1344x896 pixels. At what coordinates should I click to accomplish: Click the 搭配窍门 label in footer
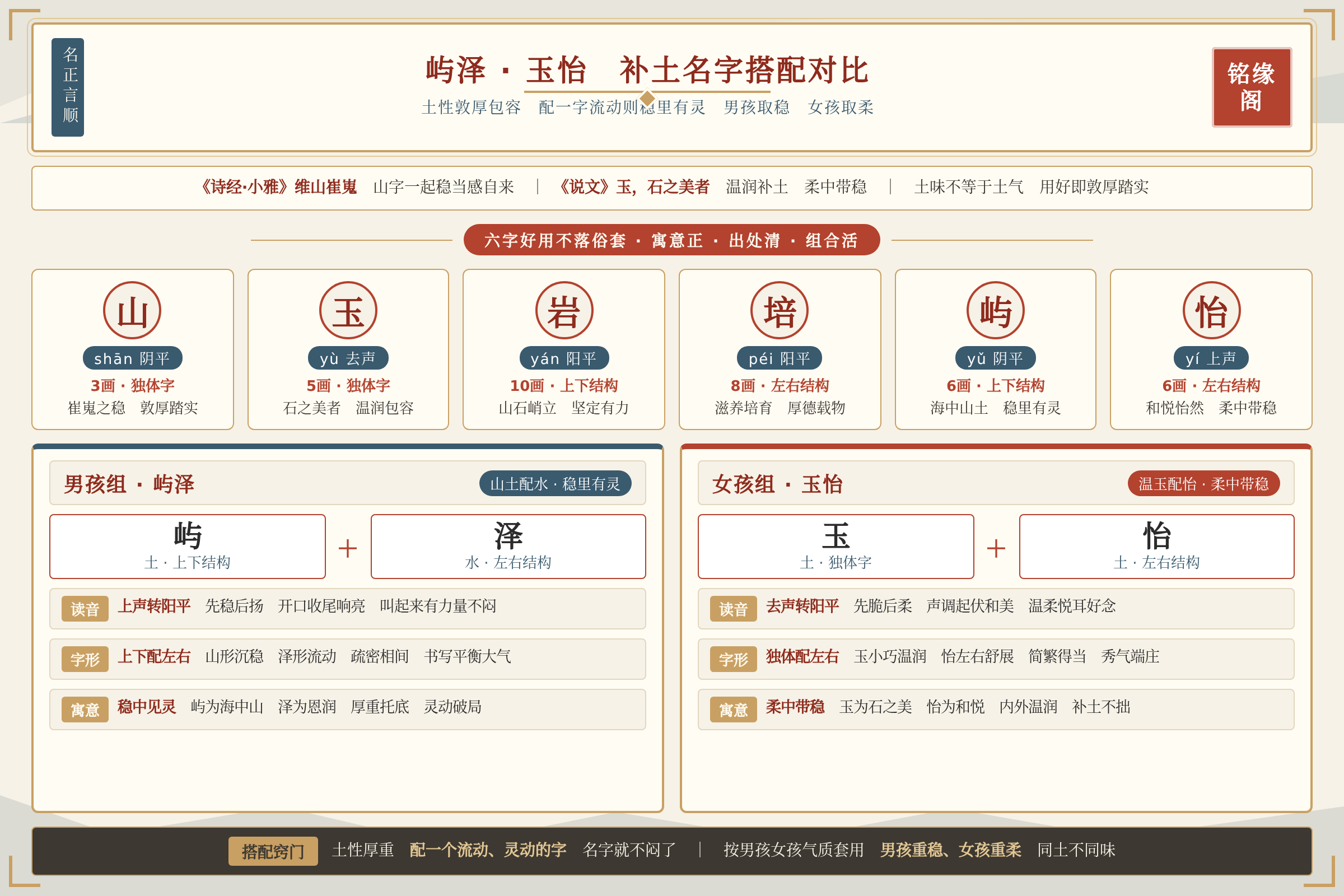pos(273,851)
